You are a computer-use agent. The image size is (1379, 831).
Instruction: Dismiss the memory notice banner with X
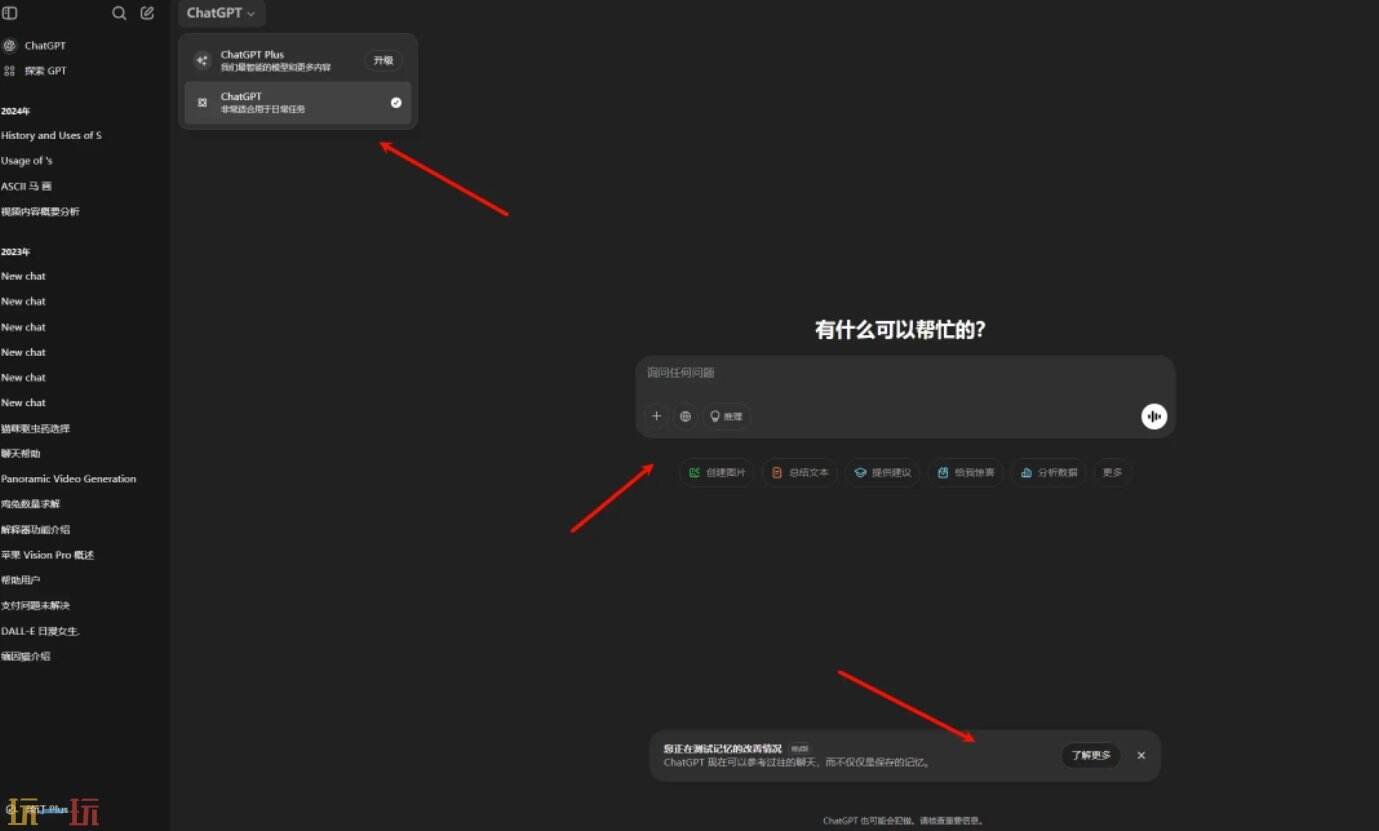[1141, 755]
